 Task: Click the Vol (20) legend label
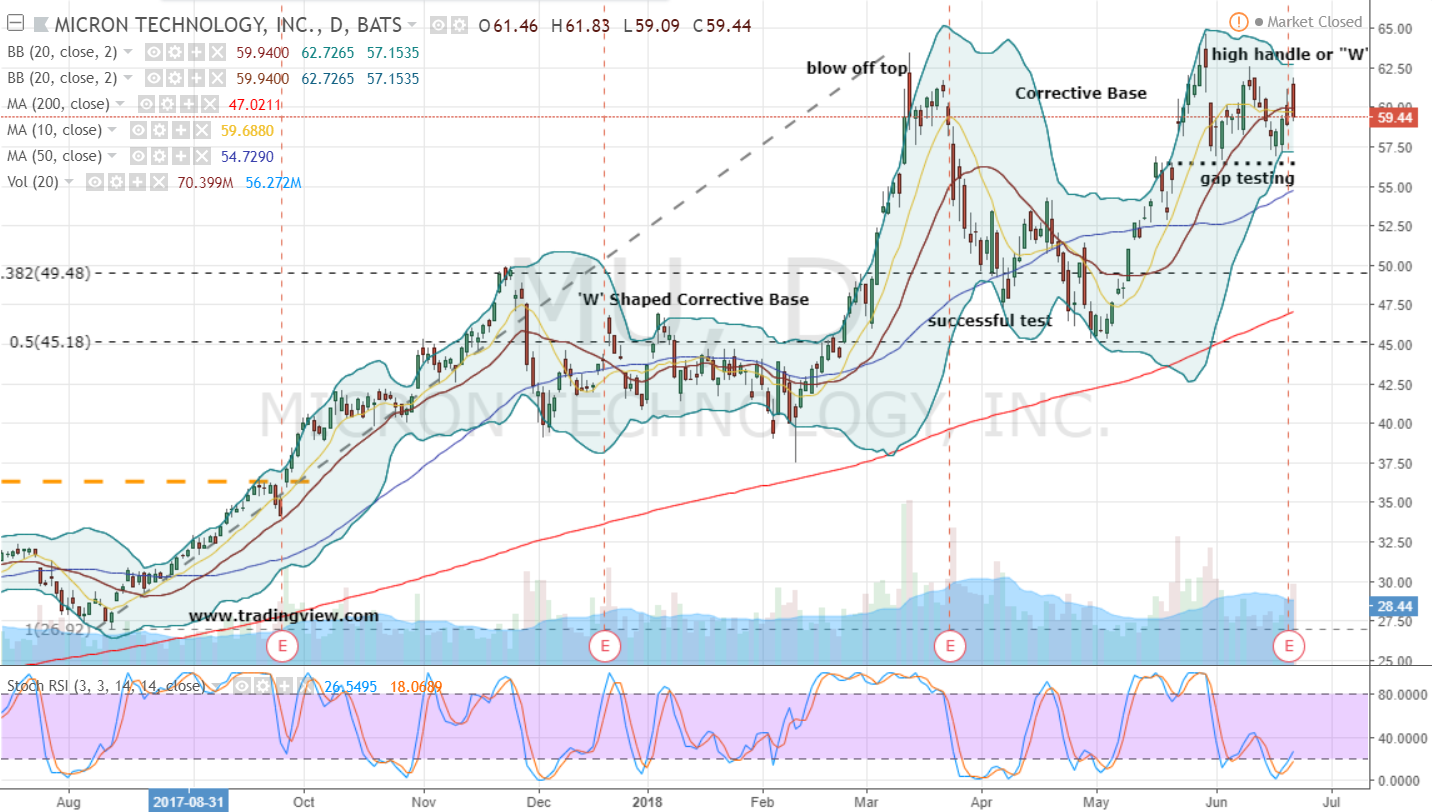[35, 182]
